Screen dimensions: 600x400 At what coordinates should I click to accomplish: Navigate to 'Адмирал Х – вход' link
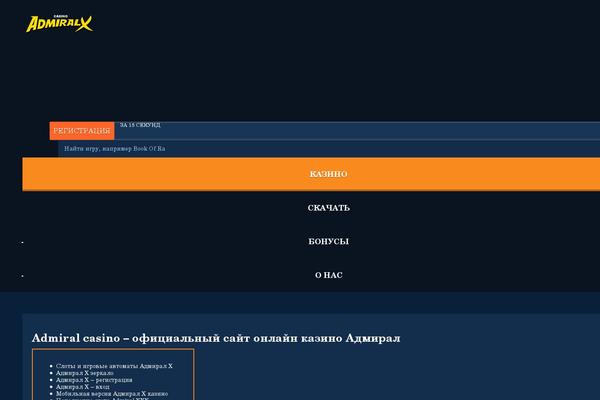click(87, 387)
